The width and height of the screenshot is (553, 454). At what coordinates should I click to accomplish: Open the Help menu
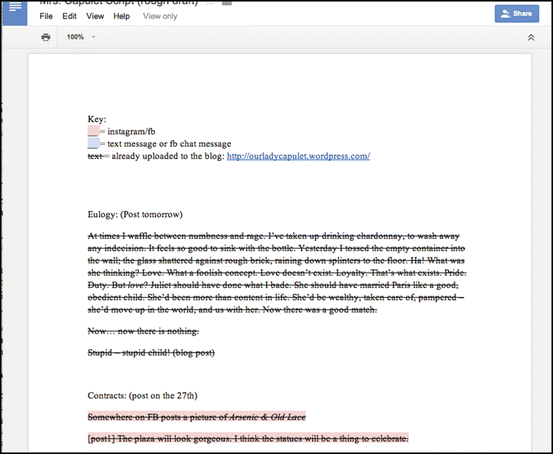[121, 16]
